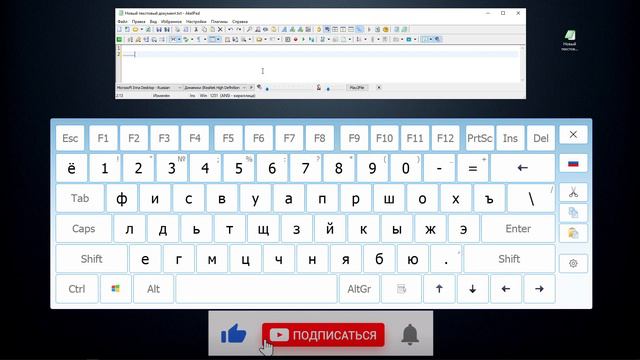Viewport: 640px width, 360px height.
Task: Click the scissors cut icon on keyboard sidebar
Action: coord(573,192)
